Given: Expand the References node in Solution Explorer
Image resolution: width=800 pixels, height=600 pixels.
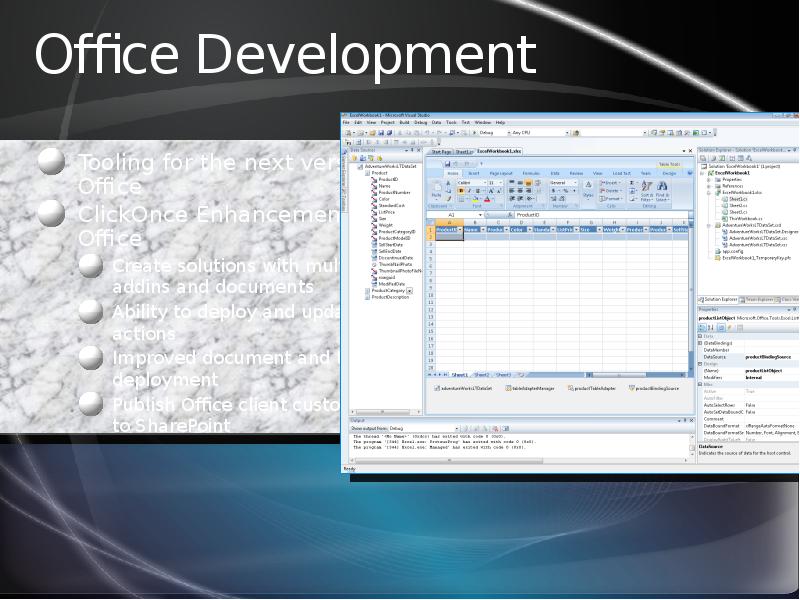Looking at the screenshot, I should (710, 185).
